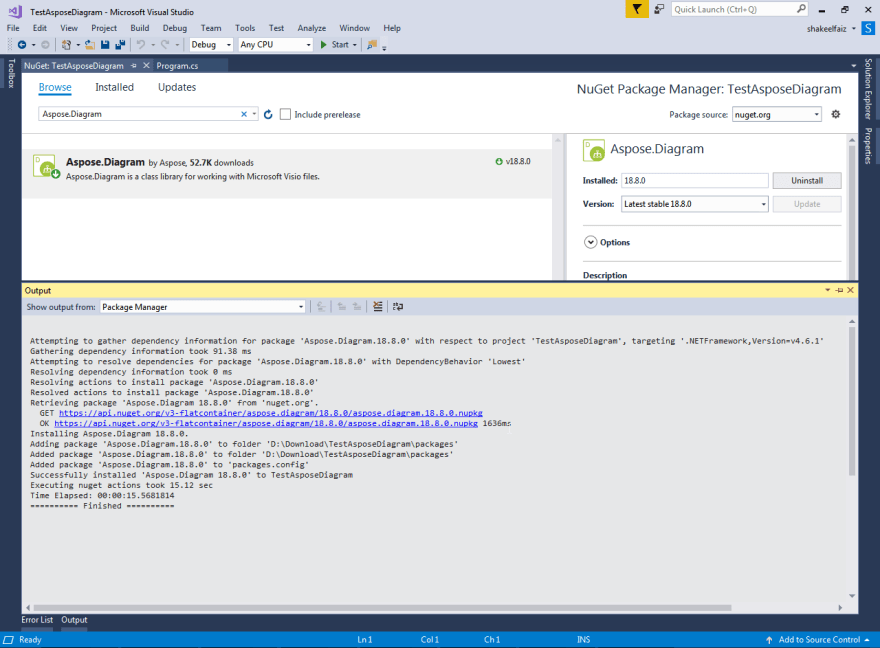Click the notifications flag icon
Image resolution: width=880 pixels, height=648 pixels.
pyautogui.click(x=637, y=9)
